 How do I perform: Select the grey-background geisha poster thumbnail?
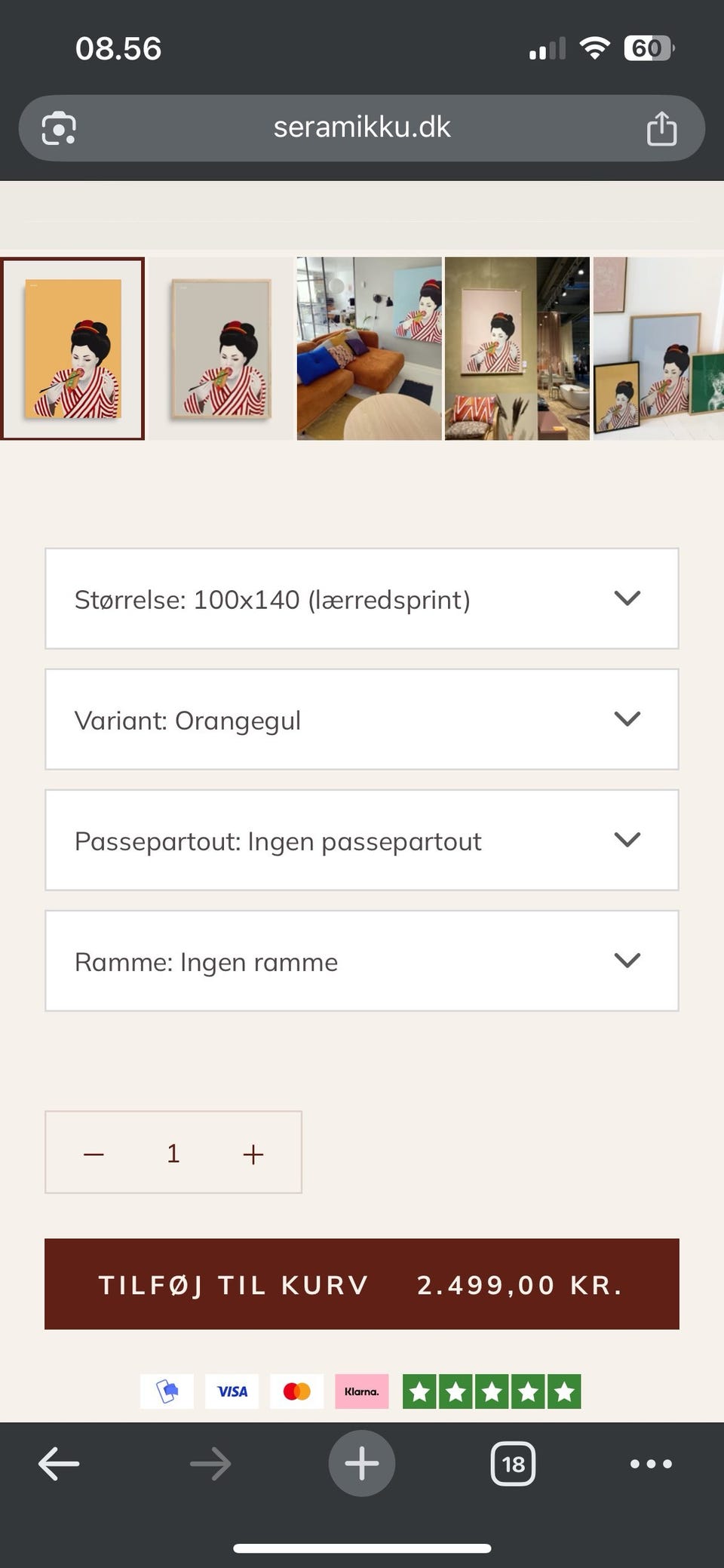click(220, 349)
